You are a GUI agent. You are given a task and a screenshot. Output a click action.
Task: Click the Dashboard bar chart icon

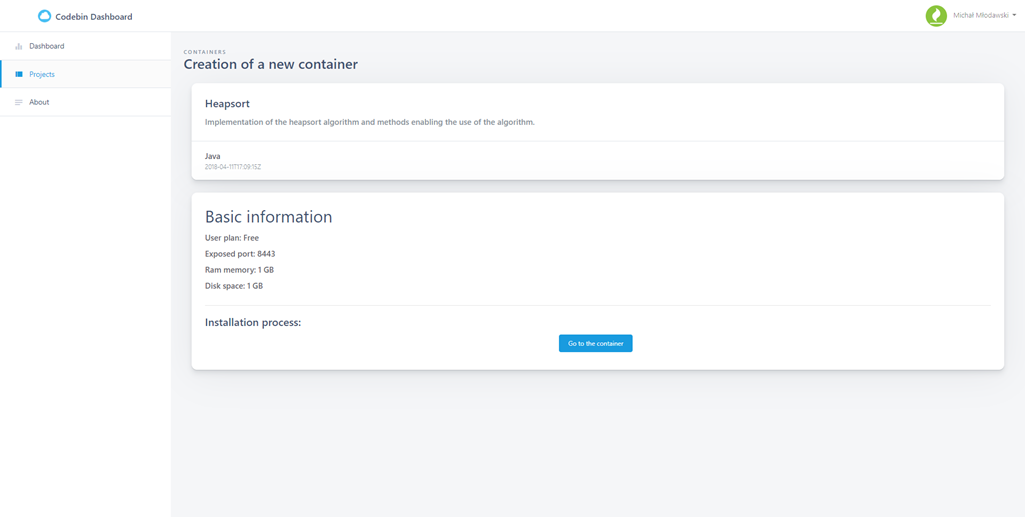(18, 46)
